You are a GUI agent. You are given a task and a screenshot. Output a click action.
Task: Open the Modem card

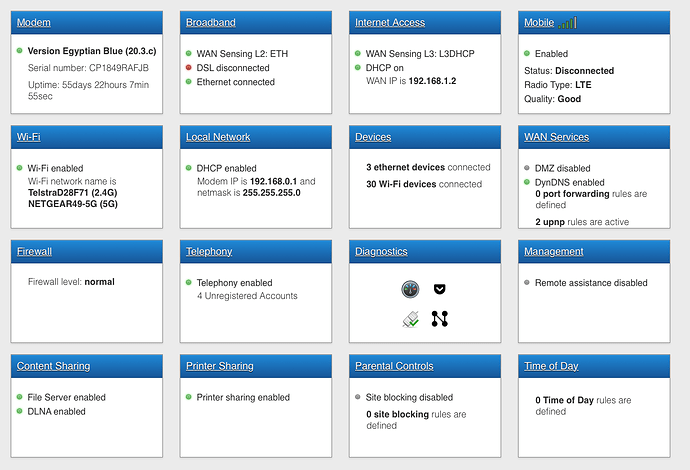tap(34, 22)
